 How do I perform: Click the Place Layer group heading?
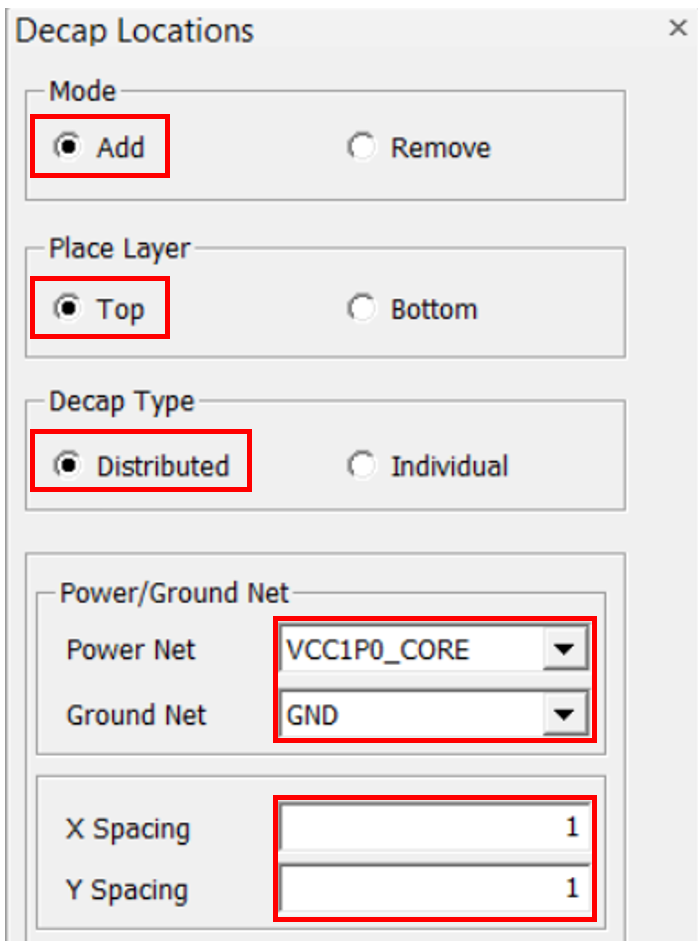click(119, 248)
